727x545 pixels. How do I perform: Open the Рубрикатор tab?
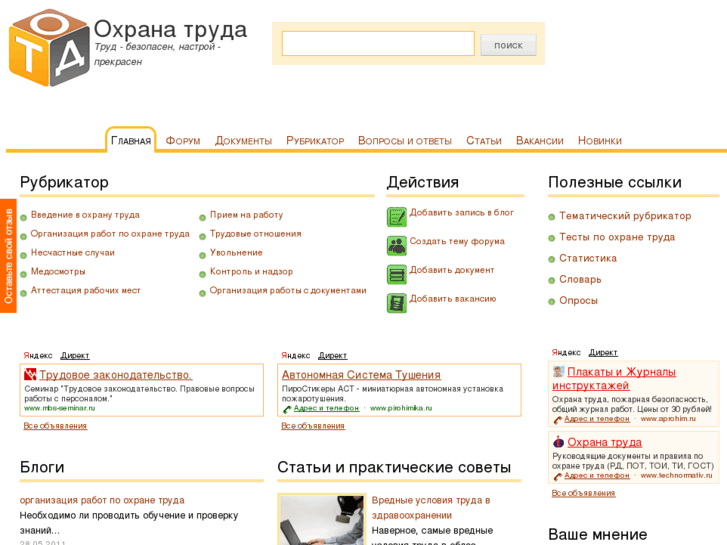[x=315, y=141]
